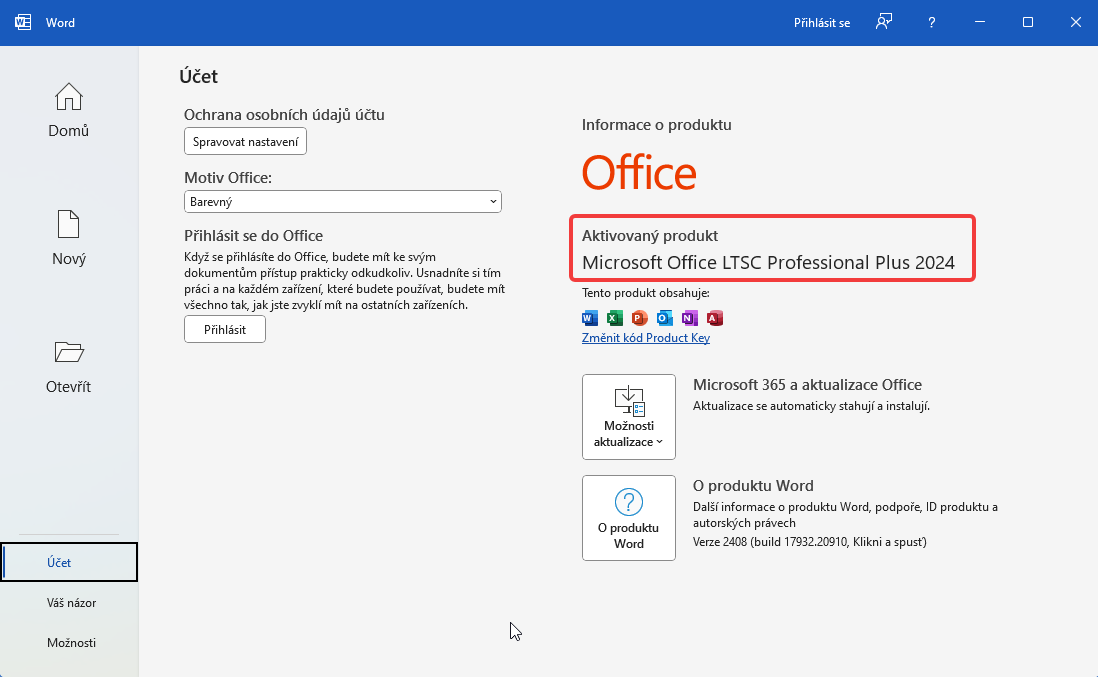Minimize the Word window
This screenshot has height=677, width=1098.
(980, 22)
